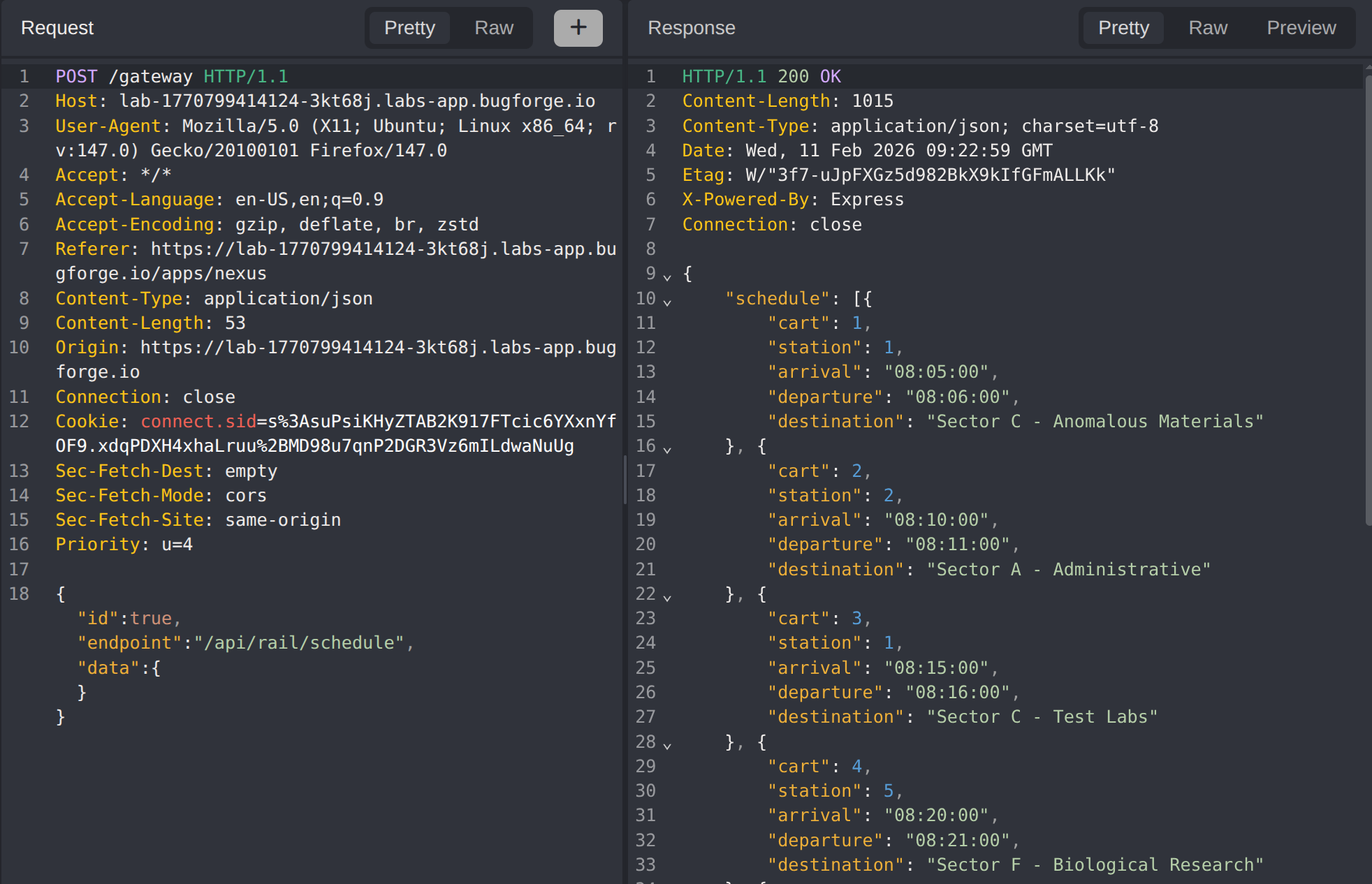Click the Response panel vertical scrollbar
Screen dimensions: 1372x884
coord(1368,300)
